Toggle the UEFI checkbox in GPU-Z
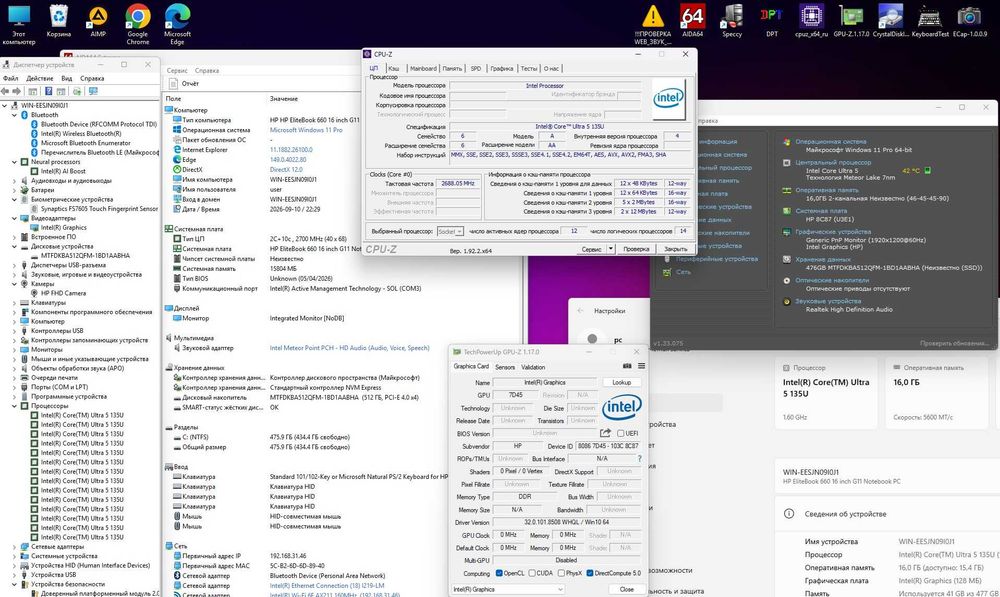 pyautogui.click(x=621, y=434)
